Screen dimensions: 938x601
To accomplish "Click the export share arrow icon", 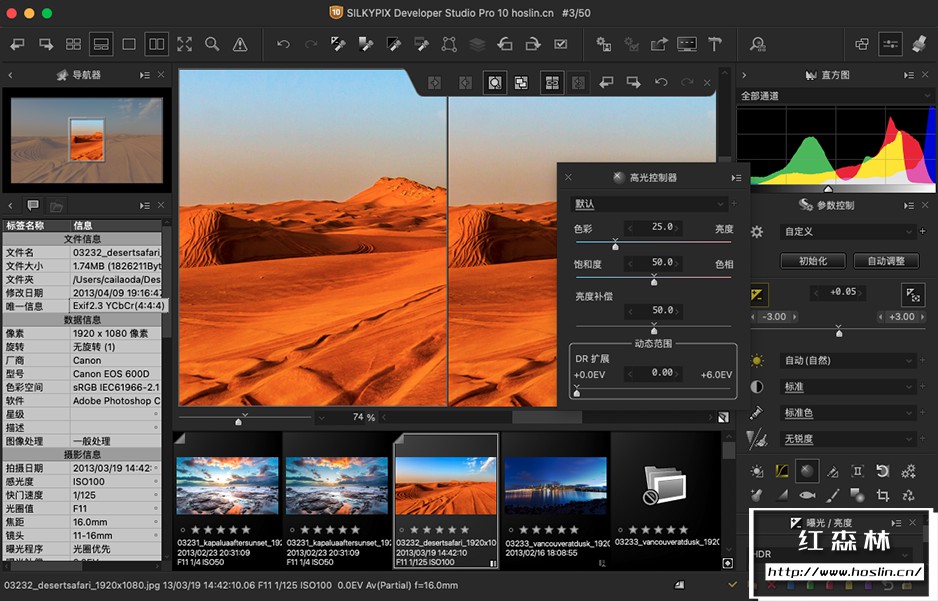I will pos(659,44).
